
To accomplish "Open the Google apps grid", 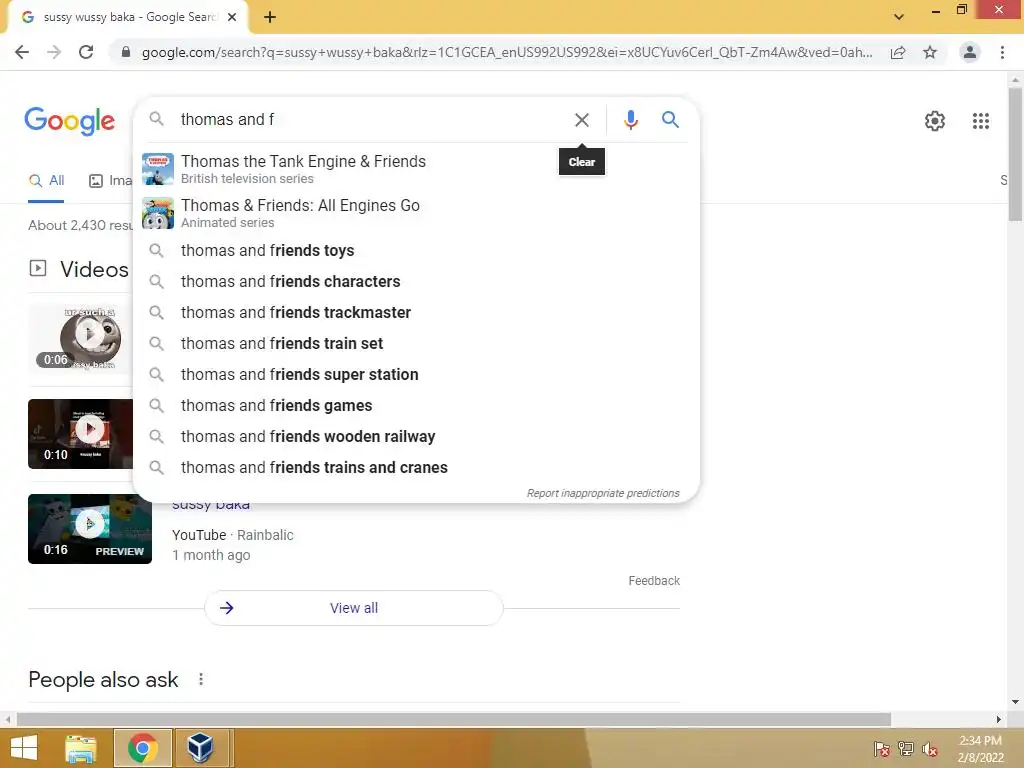I will (x=980, y=121).
